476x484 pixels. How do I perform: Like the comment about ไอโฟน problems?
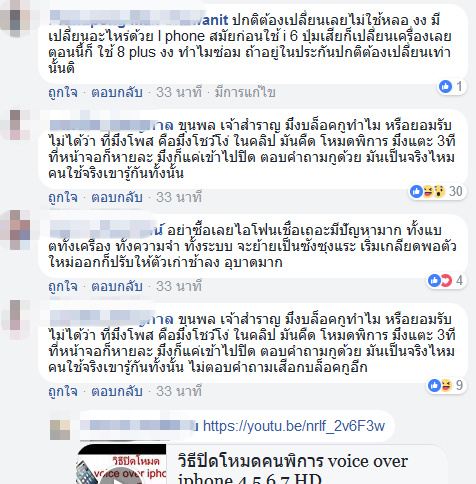[63, 286]
